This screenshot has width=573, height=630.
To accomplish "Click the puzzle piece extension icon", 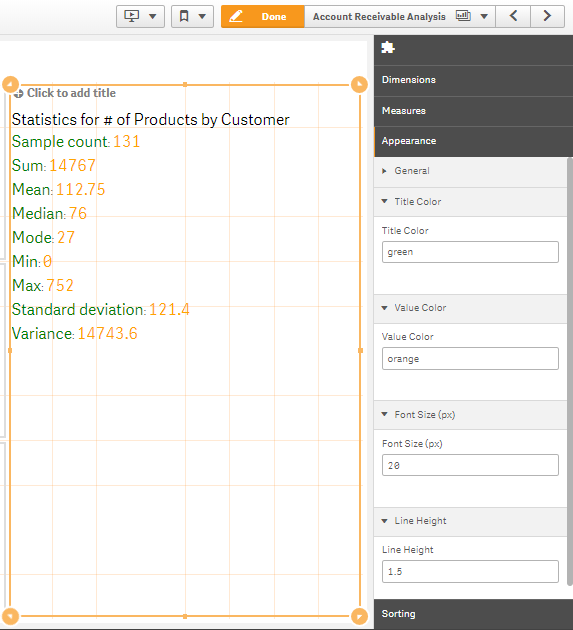I will coord(388,47).
